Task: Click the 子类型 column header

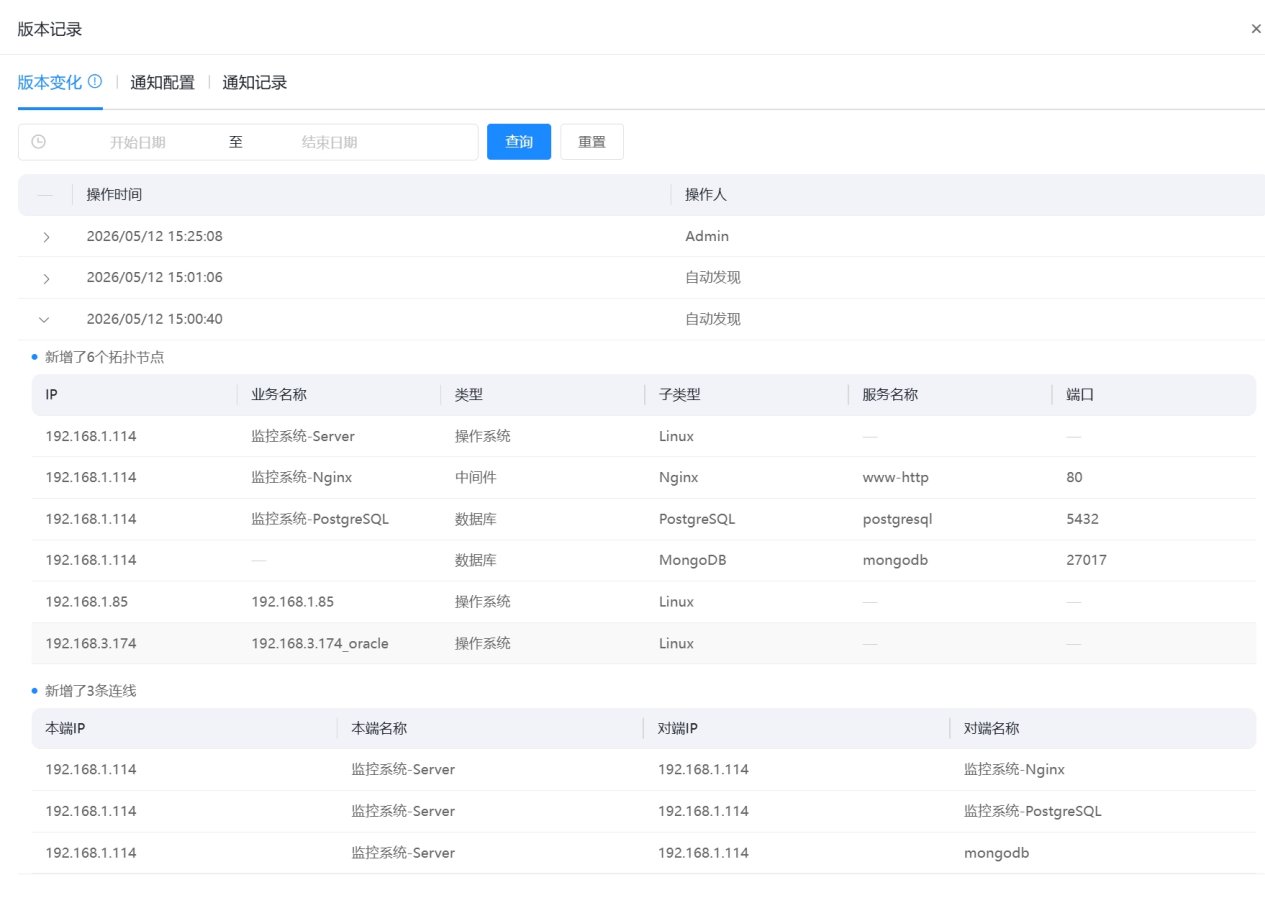Action: pos(680,395)
